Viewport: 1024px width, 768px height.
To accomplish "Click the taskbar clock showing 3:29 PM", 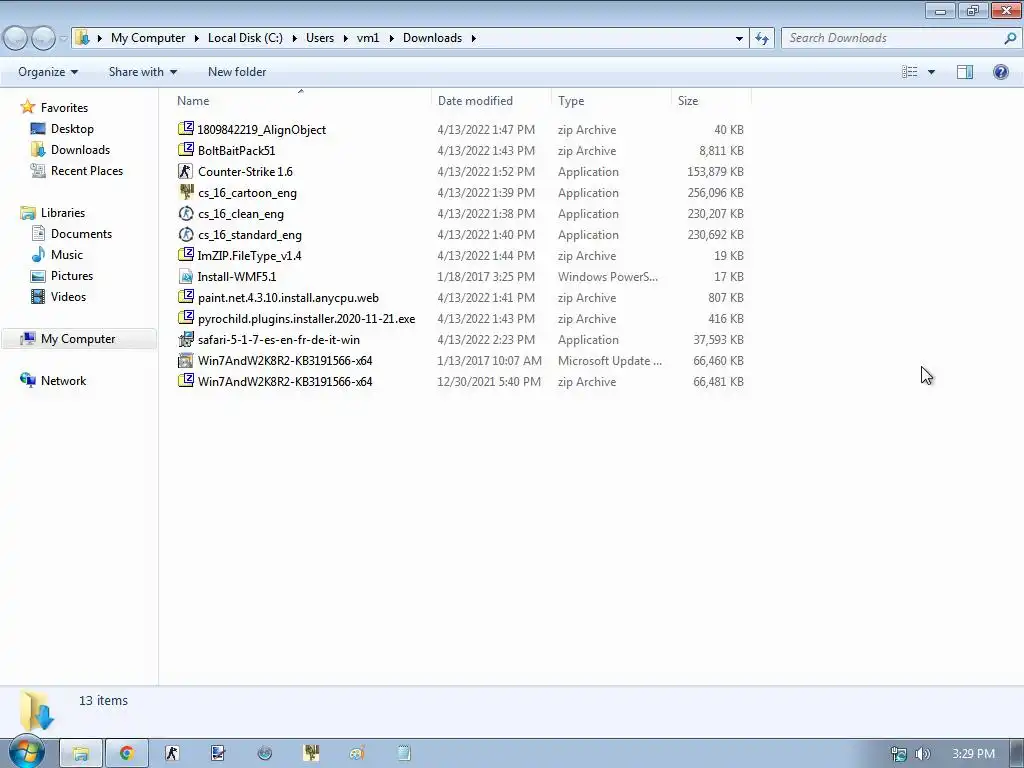I will 973,754.
